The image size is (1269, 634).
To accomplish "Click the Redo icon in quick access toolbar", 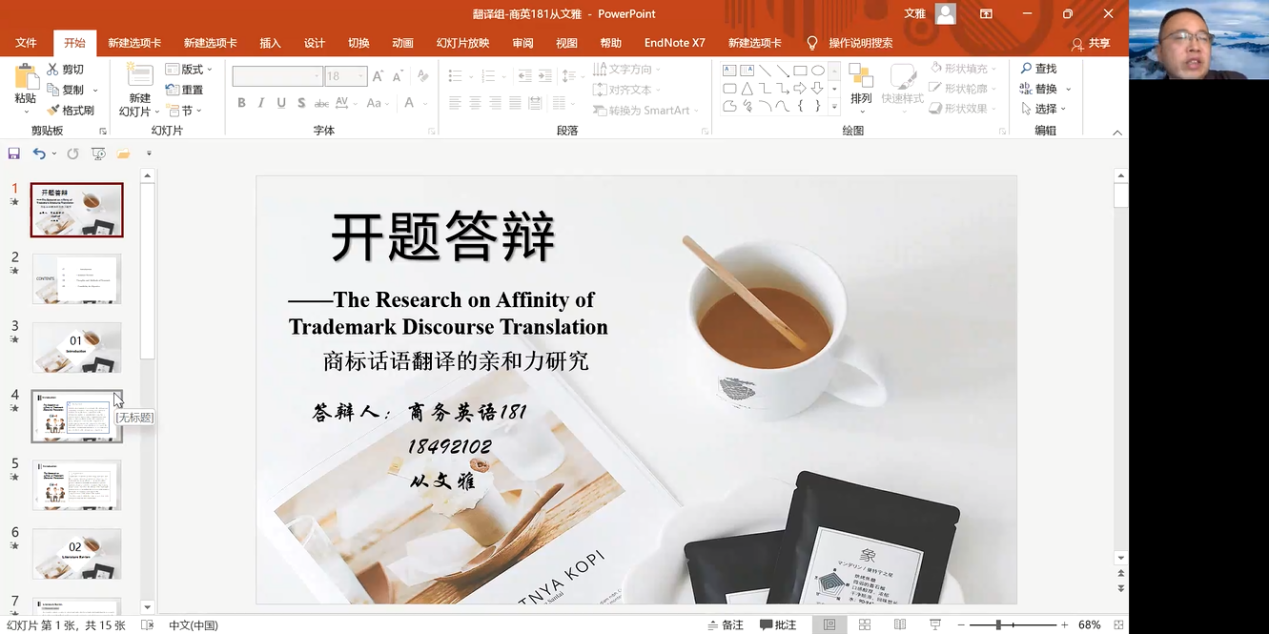I will coord(72,153).
